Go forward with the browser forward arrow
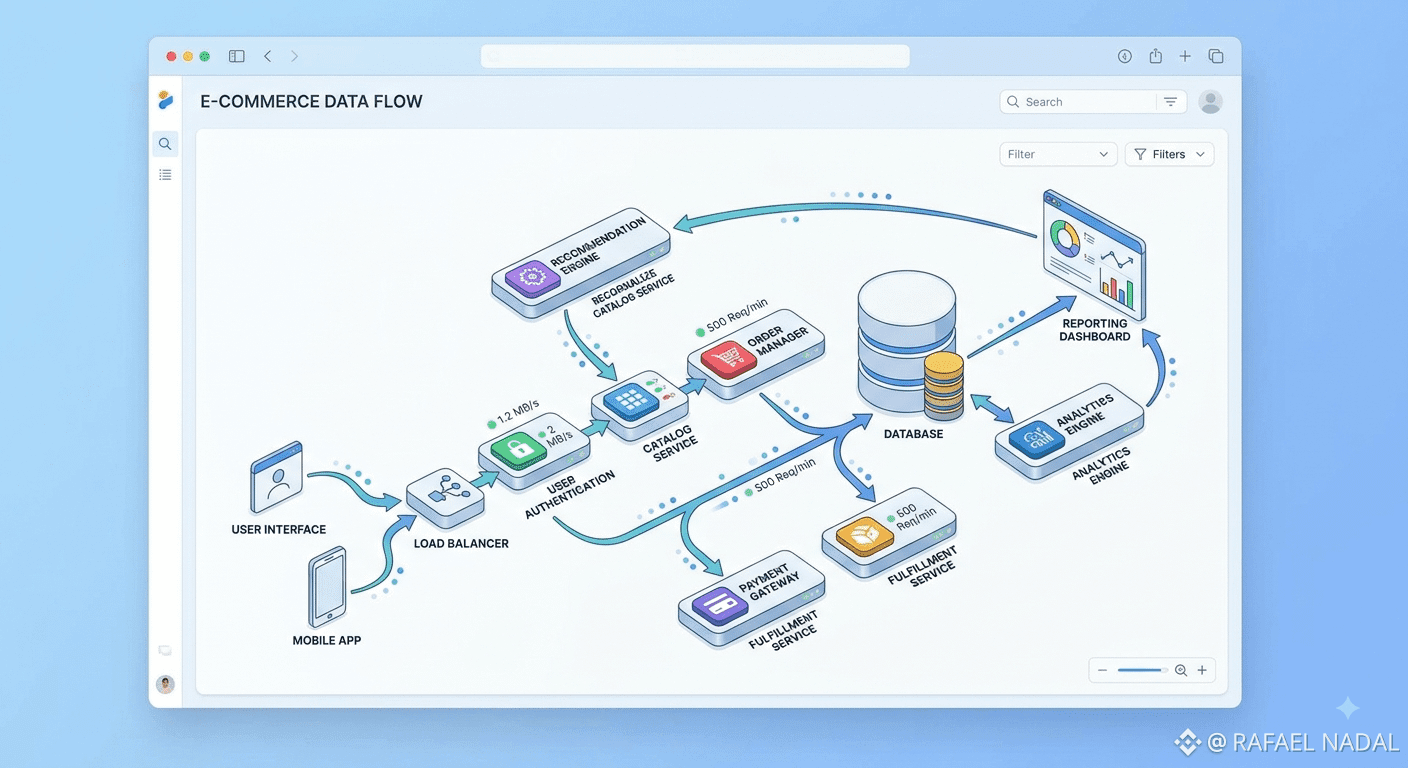 tap(294, 57)
